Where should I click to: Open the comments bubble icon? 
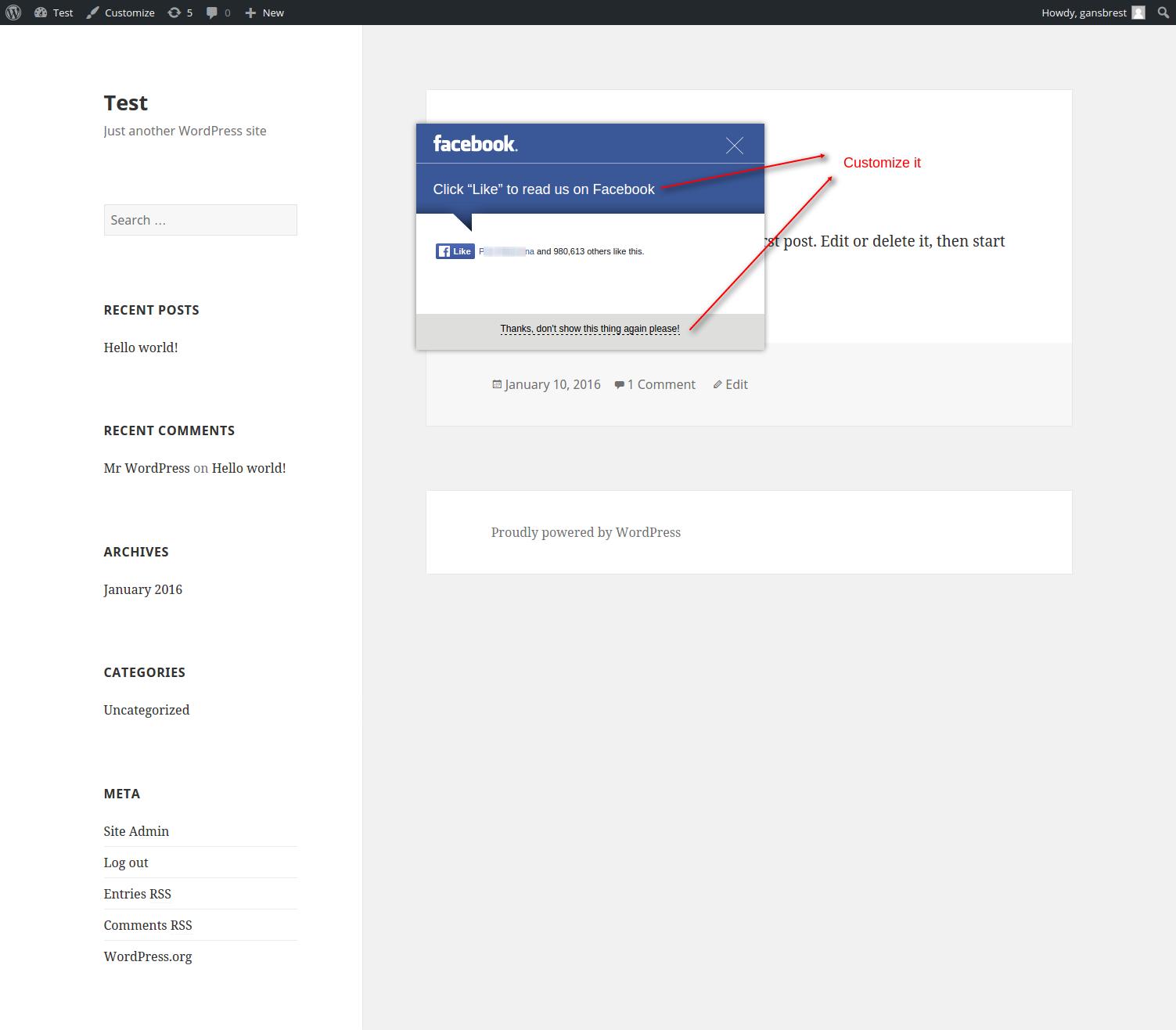coord(218,13)
